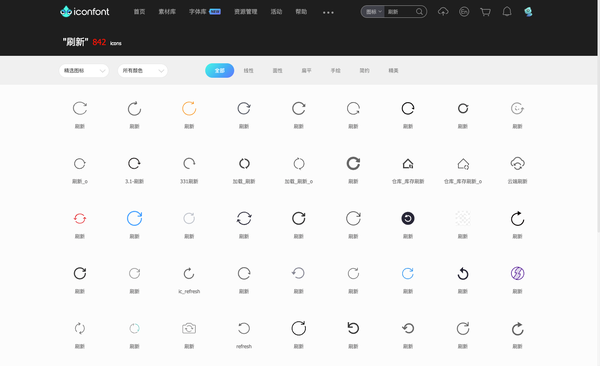This screenshot has height=366, width=600.
Task: Focus the search box containing 刷新
Action: 400,11
